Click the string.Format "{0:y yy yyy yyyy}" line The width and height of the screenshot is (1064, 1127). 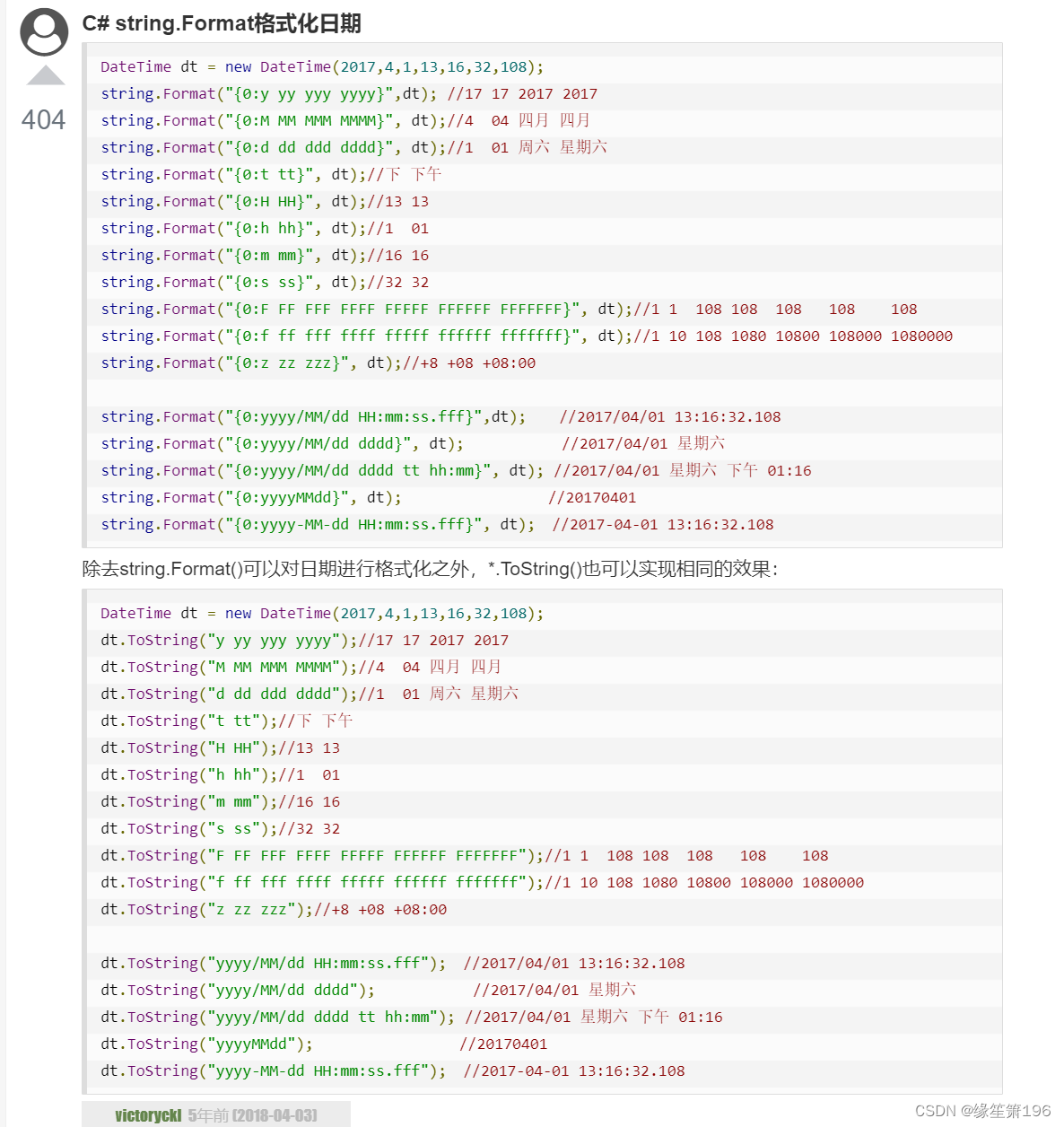click(x=349, y=94)
